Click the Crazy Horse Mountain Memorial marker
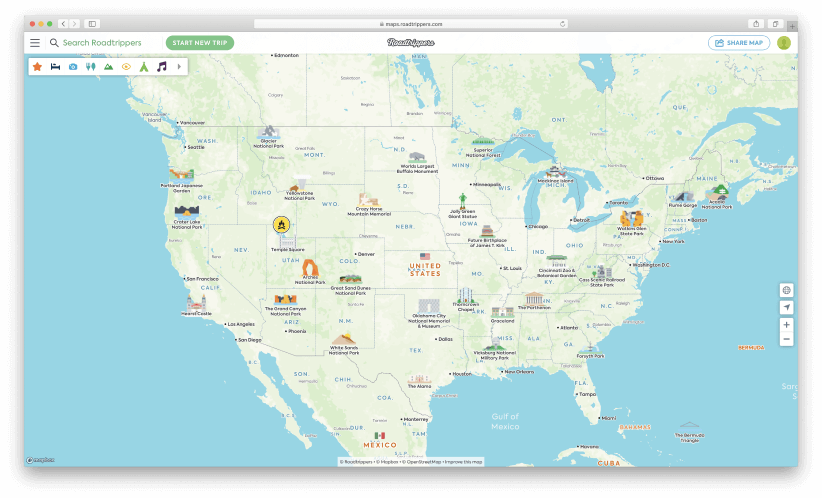822x498 pixels. tap(369, 200)
